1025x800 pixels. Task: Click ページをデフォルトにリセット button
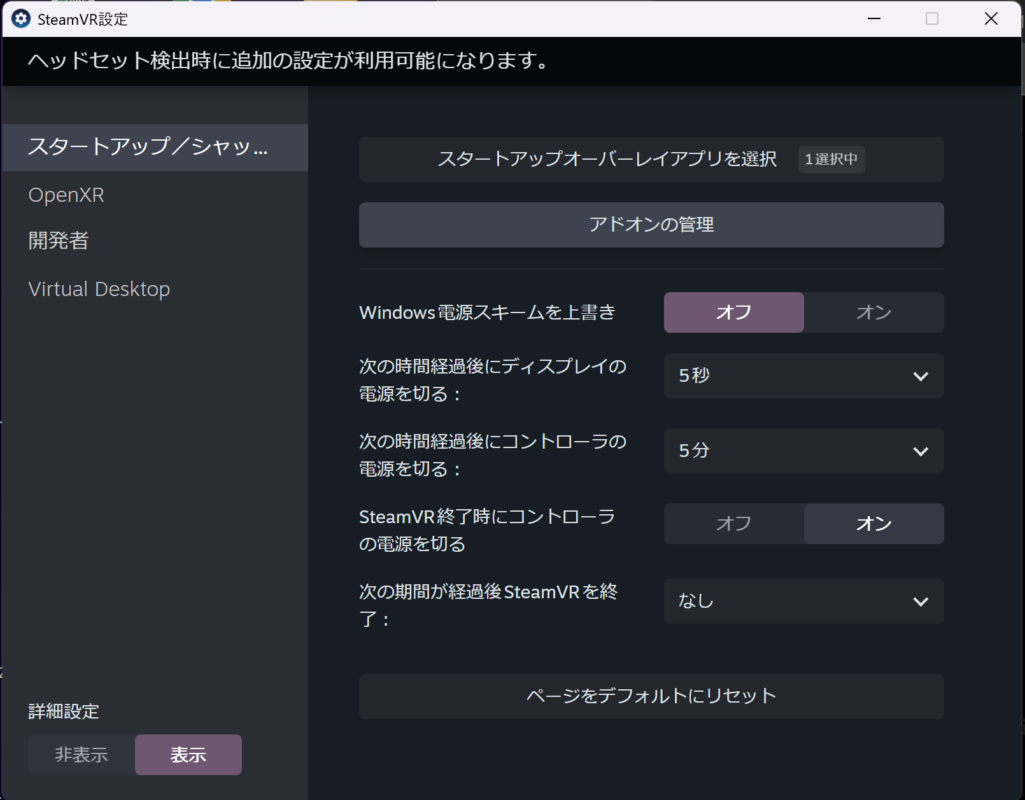651,696
